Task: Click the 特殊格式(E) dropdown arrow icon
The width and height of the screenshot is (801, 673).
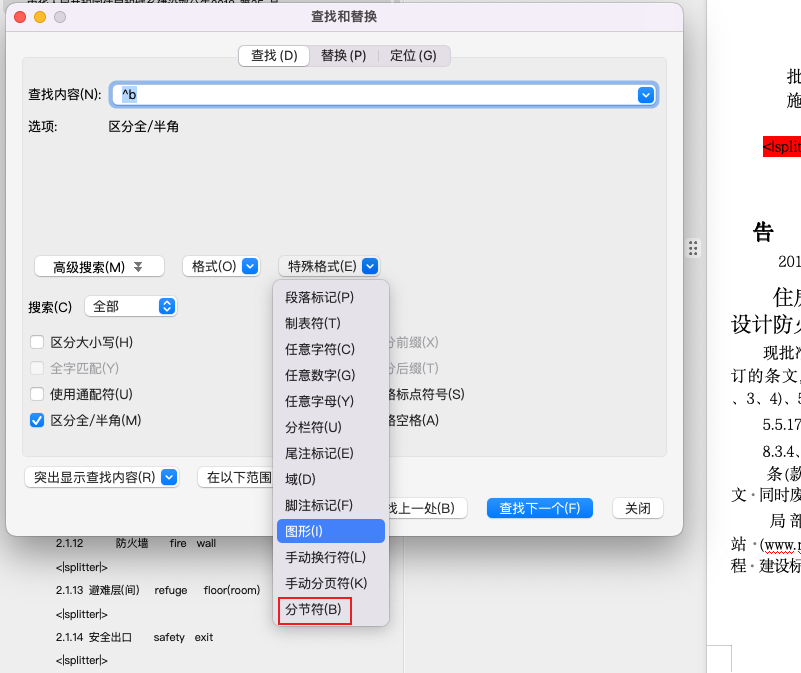Action: click(370, 266)
